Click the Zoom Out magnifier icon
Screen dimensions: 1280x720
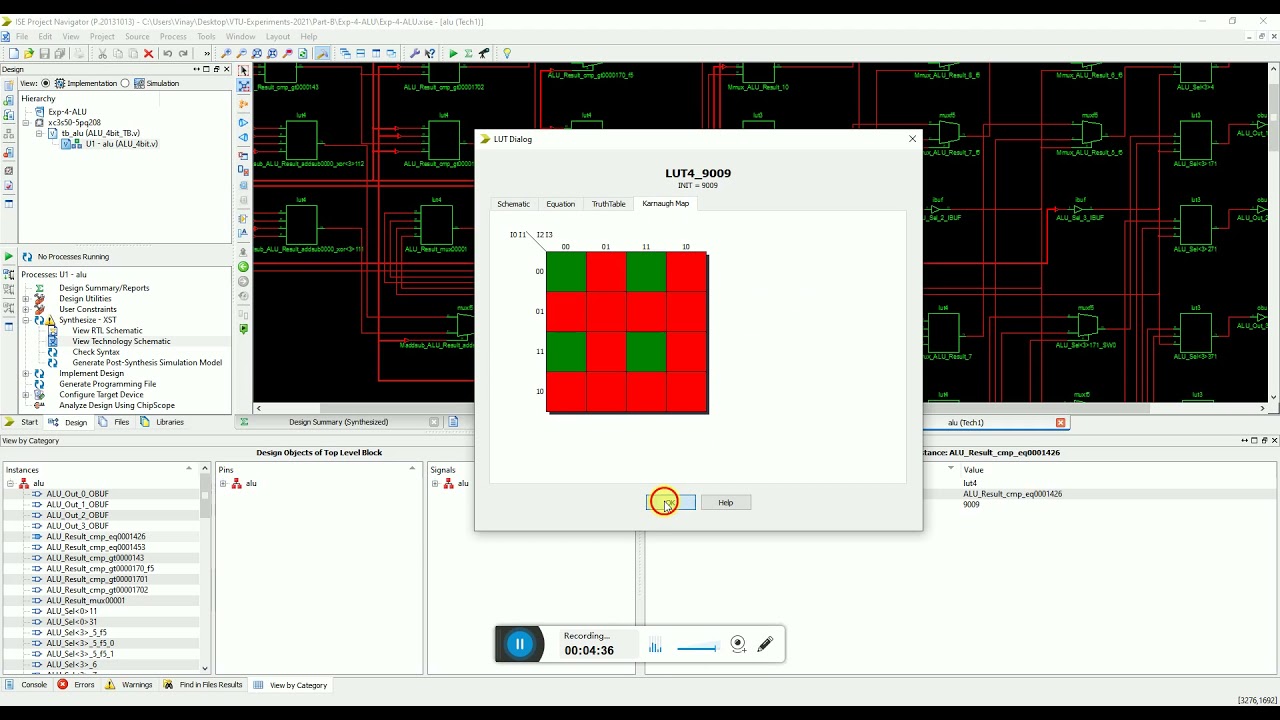[x=242, y=53]
